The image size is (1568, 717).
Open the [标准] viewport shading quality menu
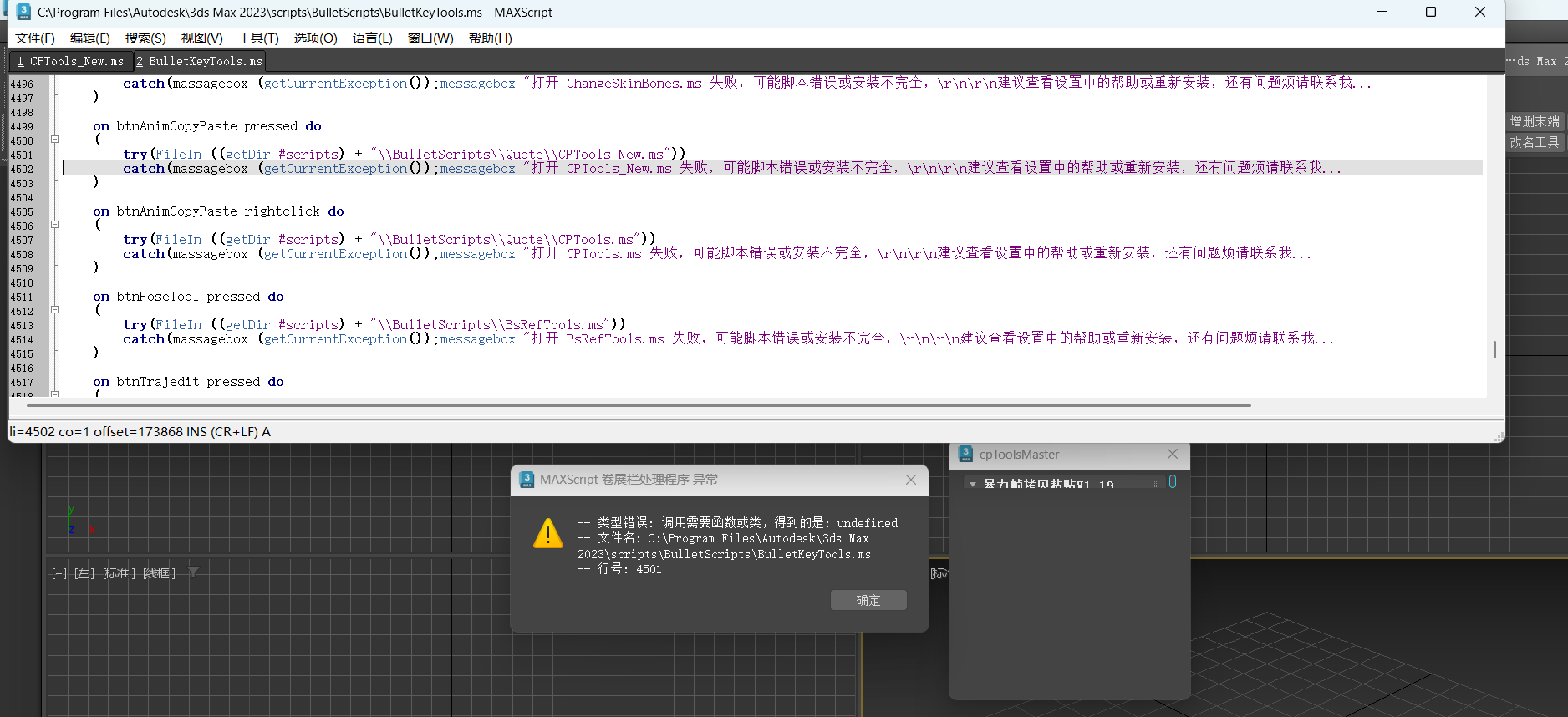(120, 573)
